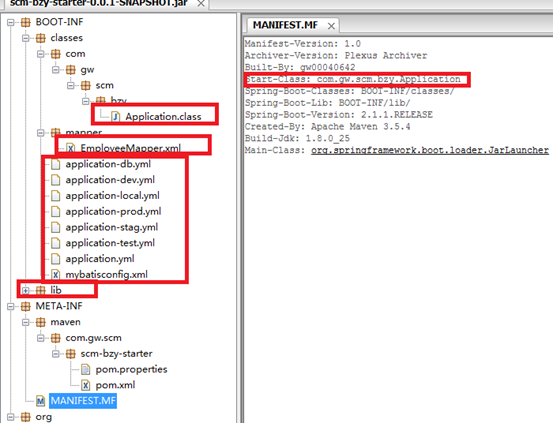Click the application-local.yml file icon

55,196
